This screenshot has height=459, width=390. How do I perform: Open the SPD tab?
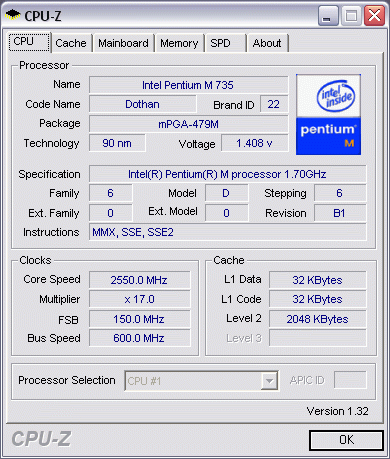coord(225,43)
